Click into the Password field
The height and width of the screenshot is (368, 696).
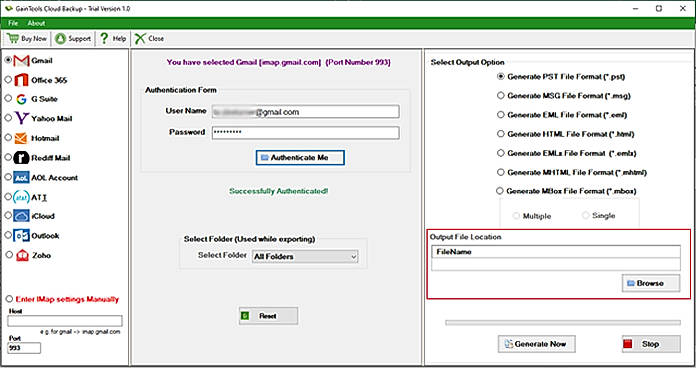[305, 132]
